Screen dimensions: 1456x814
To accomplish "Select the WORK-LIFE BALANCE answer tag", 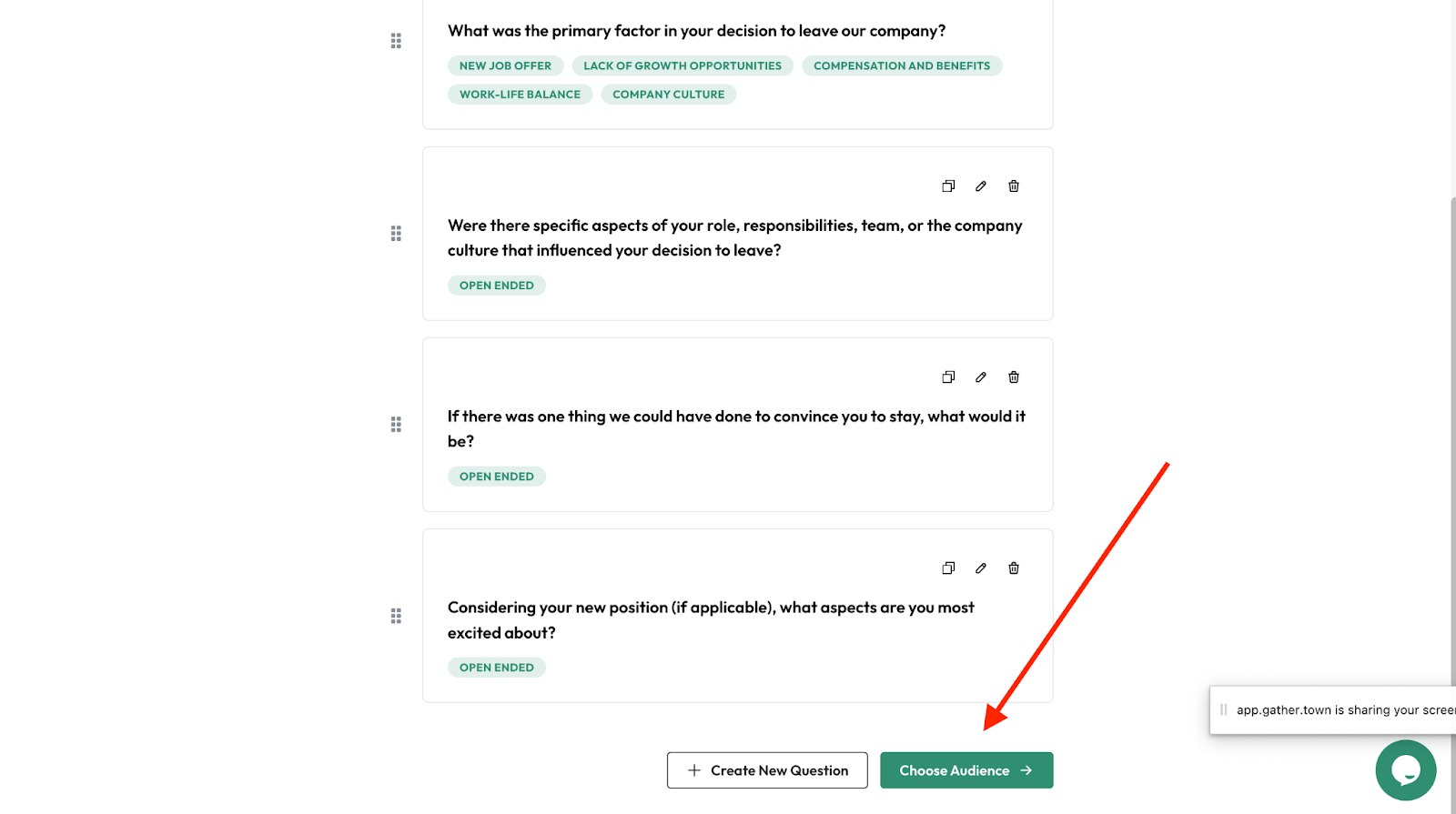I will pyautogui.click(x=520, y=94).
